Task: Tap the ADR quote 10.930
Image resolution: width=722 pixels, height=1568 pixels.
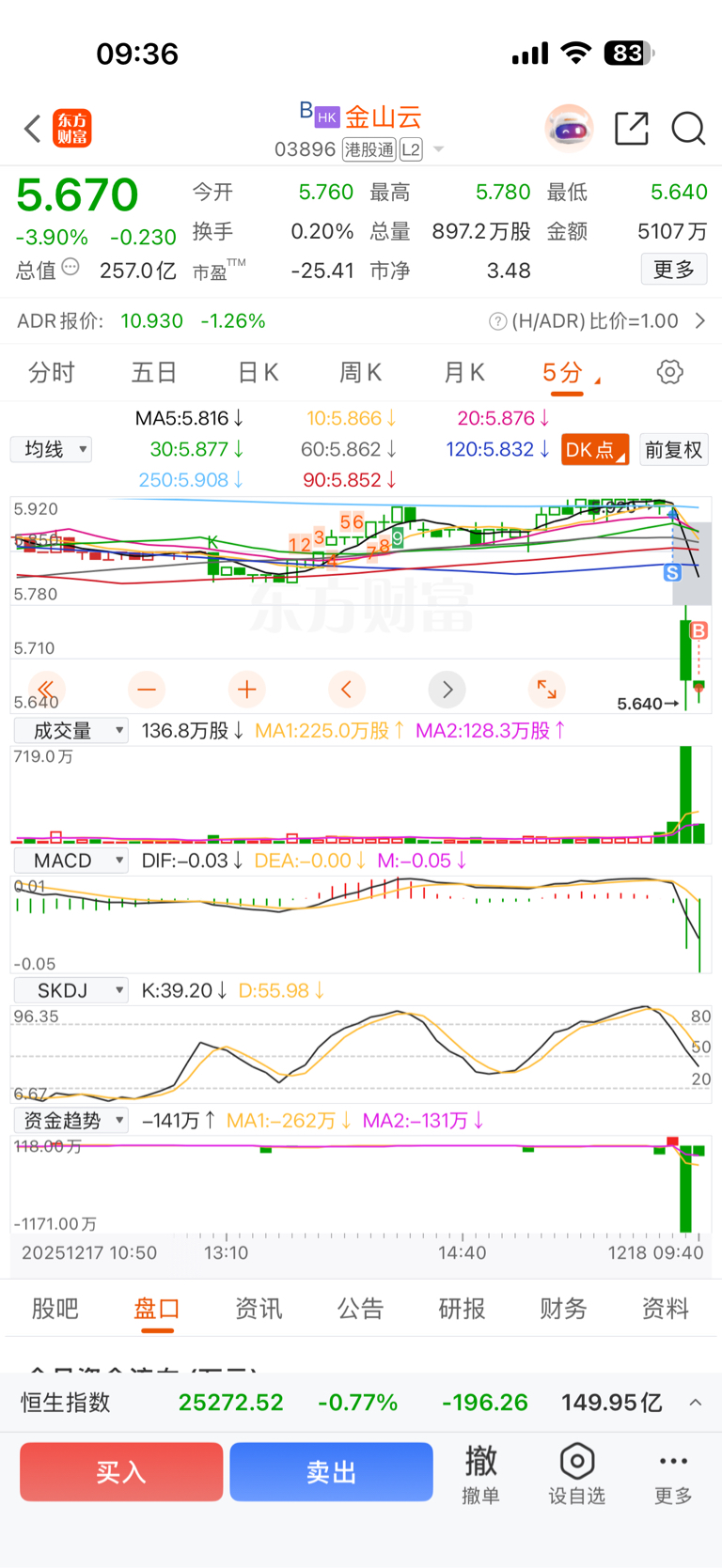Action: 151,321
